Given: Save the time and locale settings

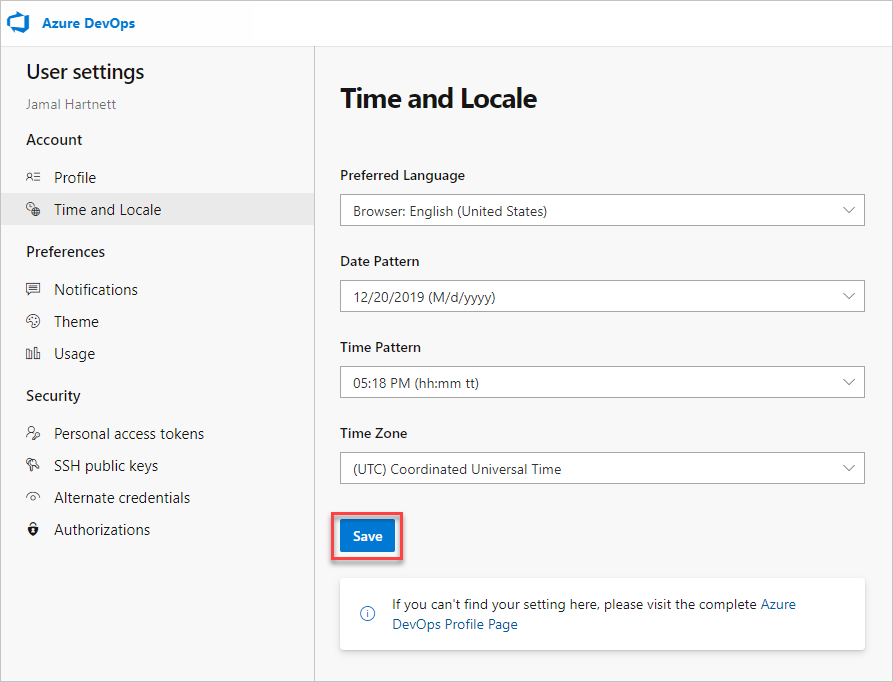Looking at the screenshot, I should pos(367,536).
